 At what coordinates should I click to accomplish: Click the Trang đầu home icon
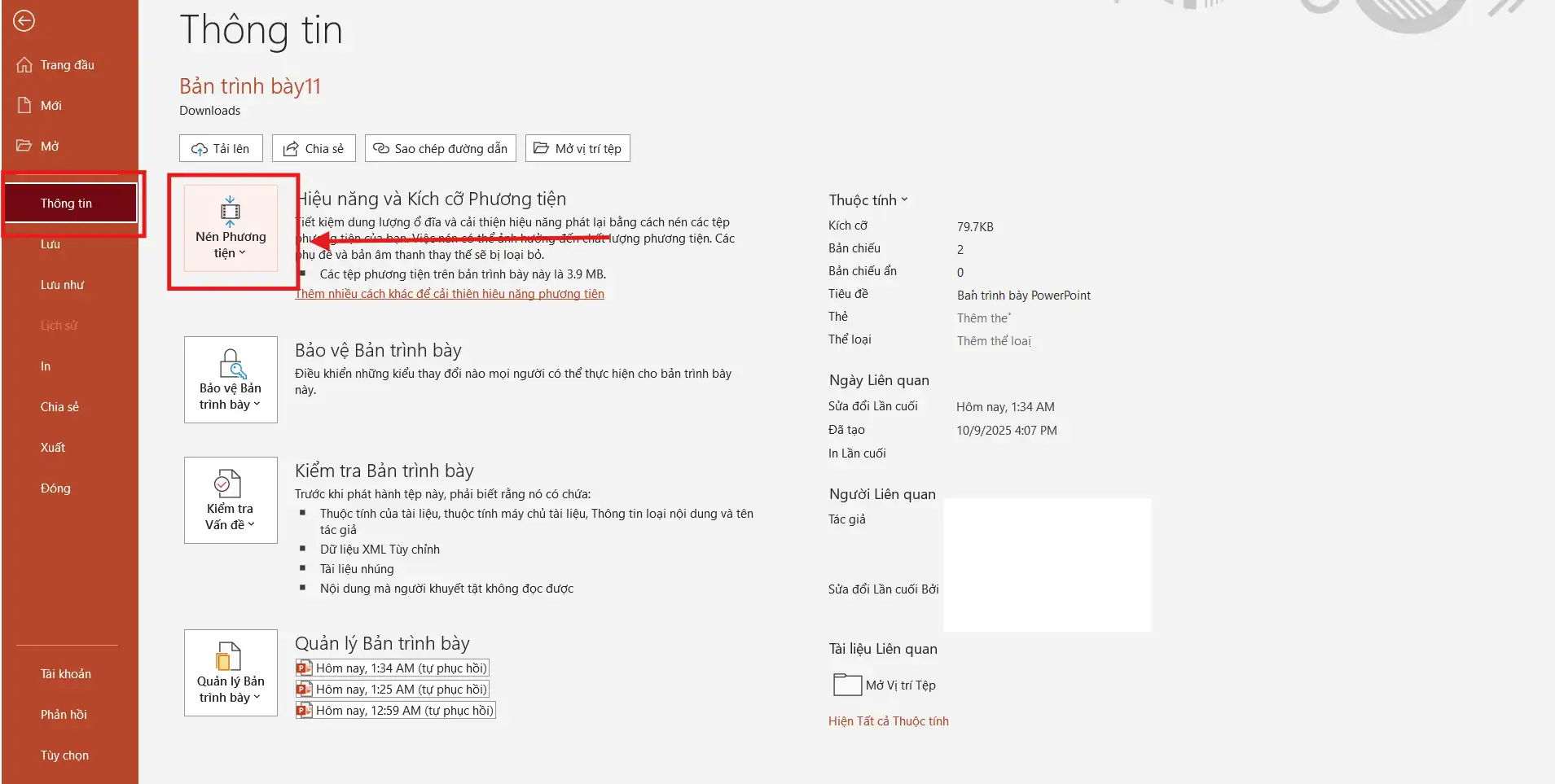click(24, 65)
